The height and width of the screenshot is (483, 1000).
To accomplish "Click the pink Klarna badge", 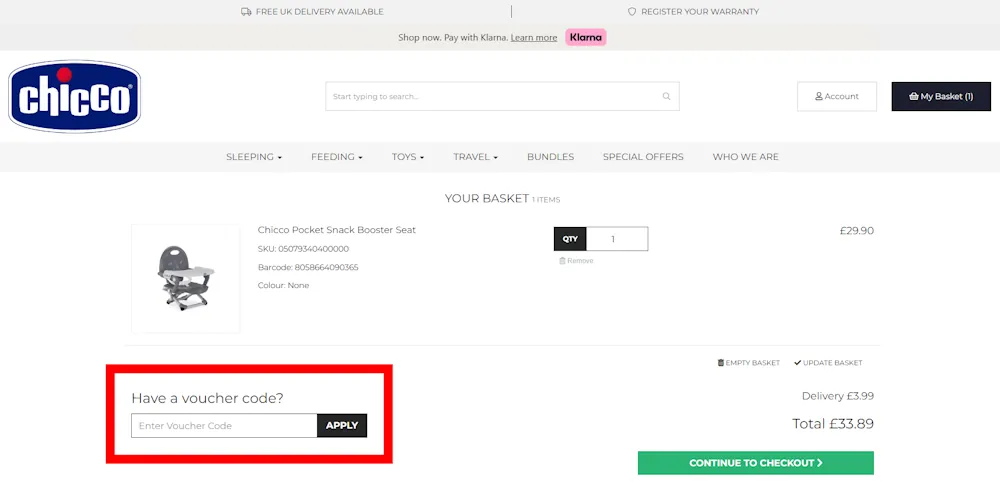I will 585,37.
